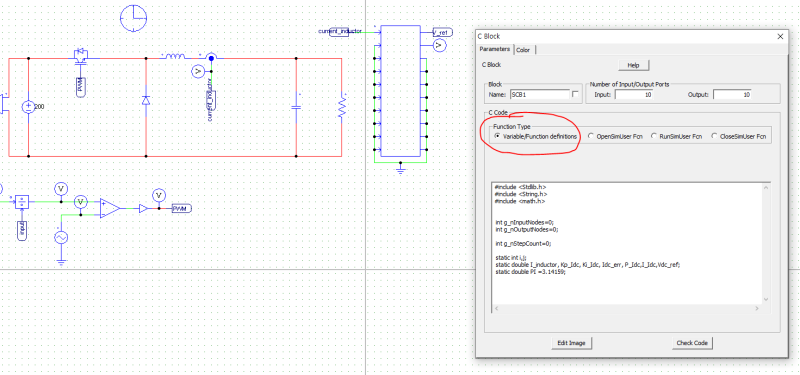This screenshot has height=375, width=800.
Task: Switch to the Color tab
Action: click(524, 50)
